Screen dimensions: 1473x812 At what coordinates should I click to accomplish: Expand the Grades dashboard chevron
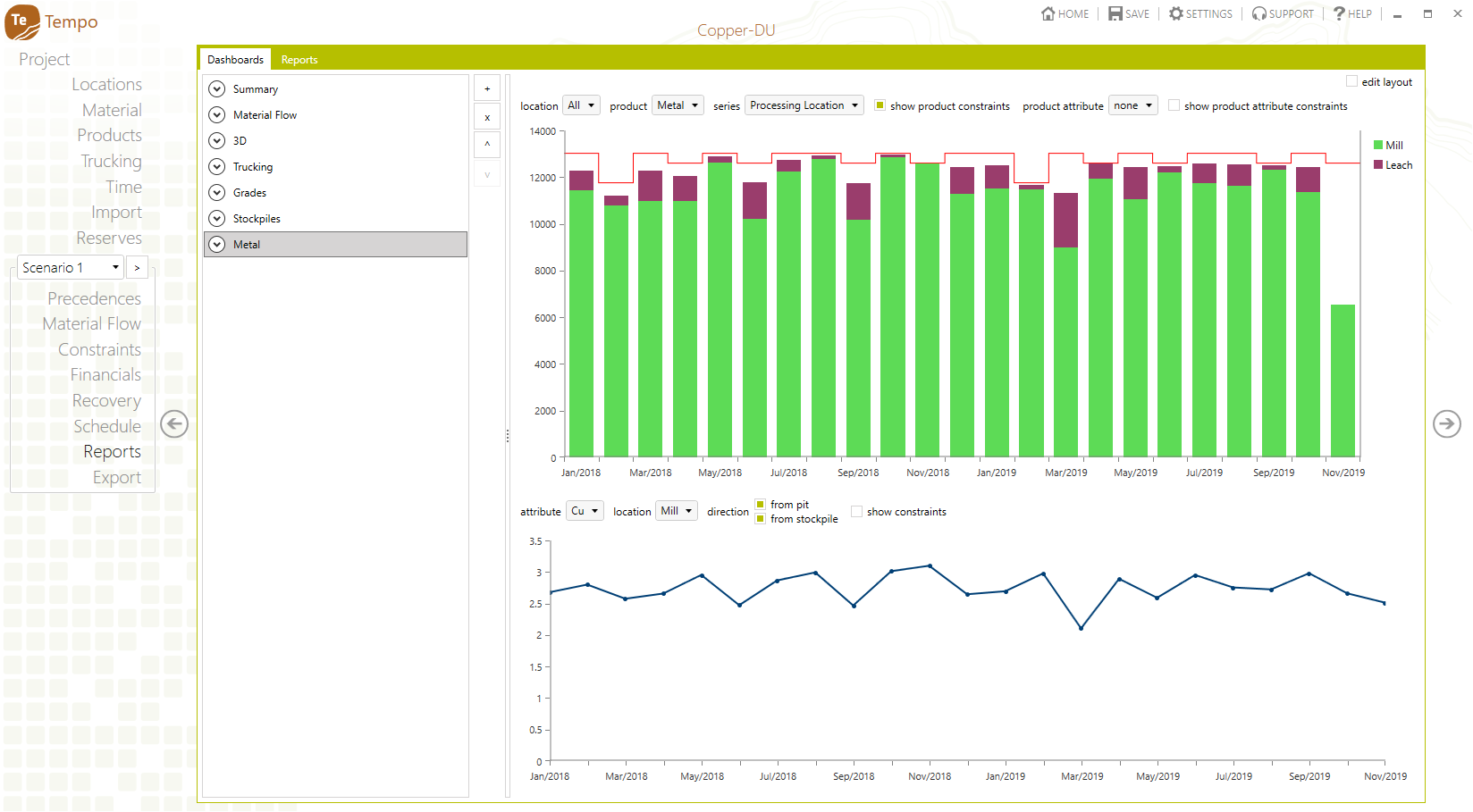point(216,193)
